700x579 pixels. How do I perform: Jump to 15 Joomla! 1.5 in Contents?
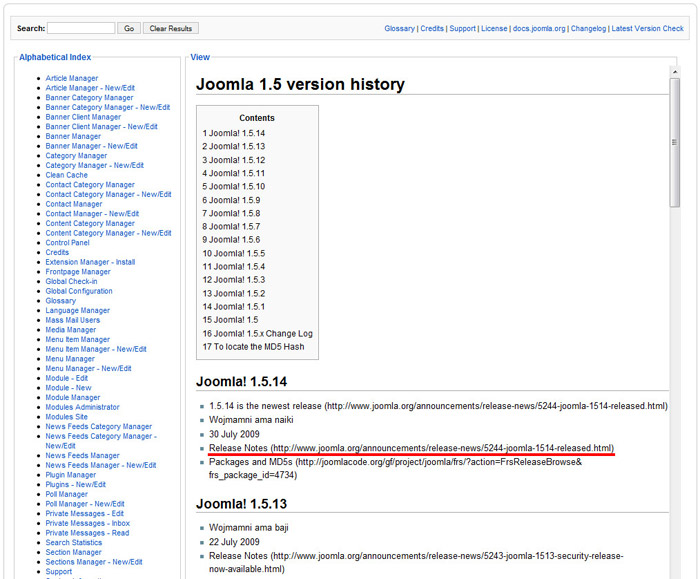[x=230, y=320]
